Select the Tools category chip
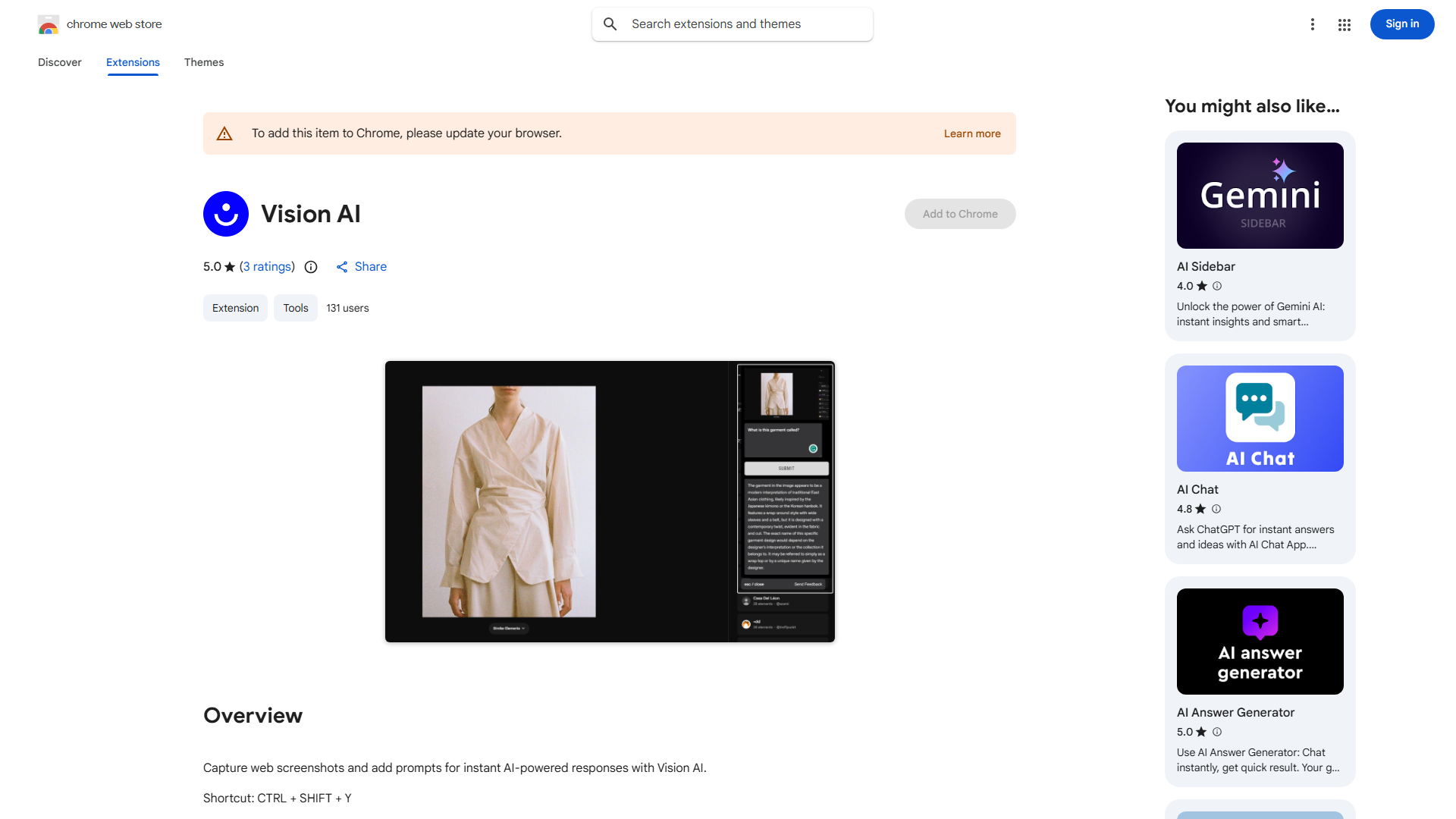 pos(296,308)
